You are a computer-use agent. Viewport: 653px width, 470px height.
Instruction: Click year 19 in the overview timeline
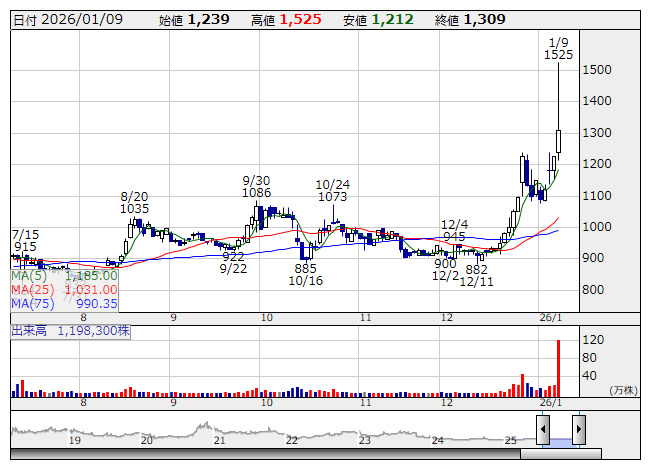(75, 440)
